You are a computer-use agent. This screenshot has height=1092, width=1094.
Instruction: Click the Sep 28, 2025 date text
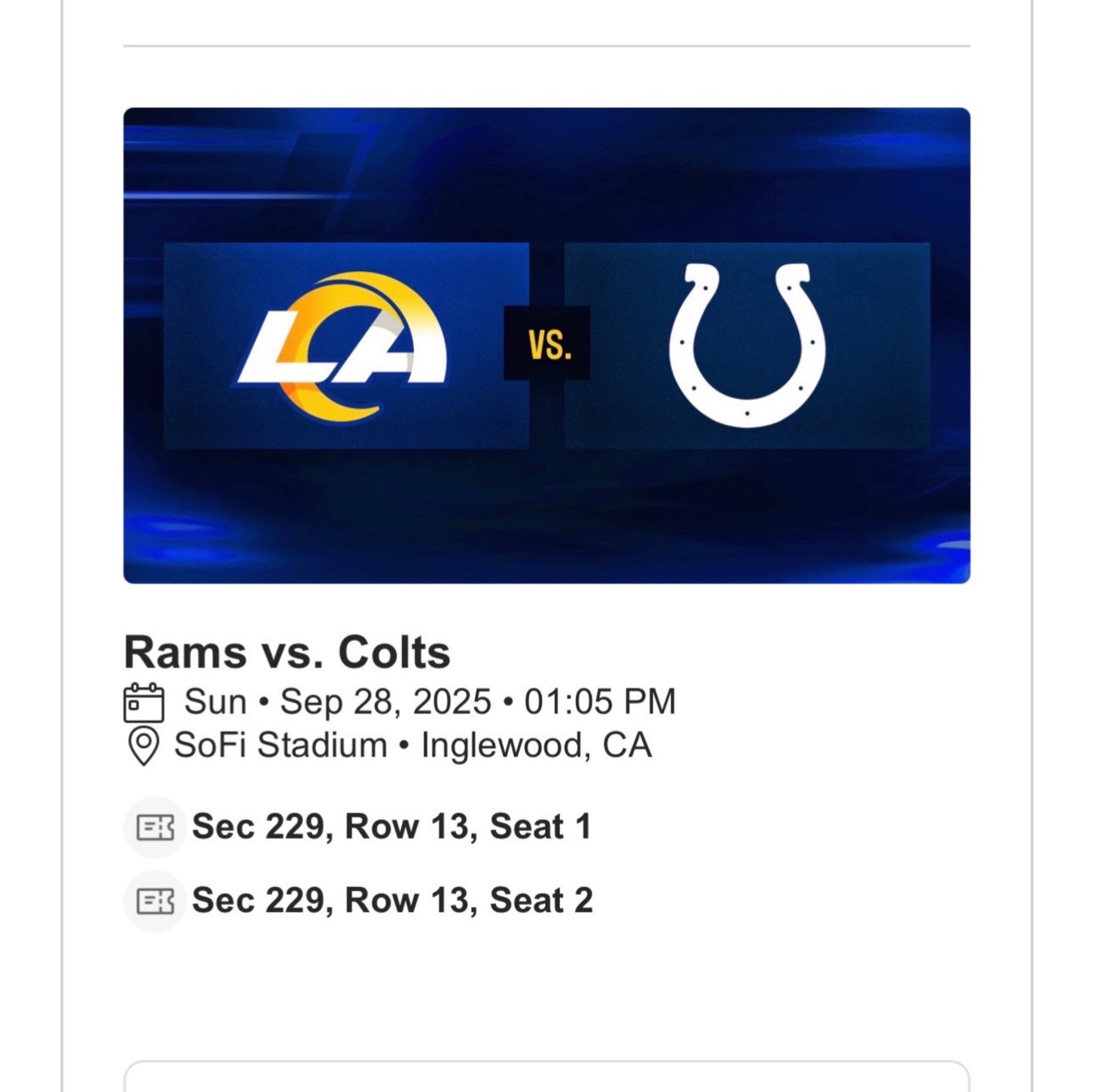click(385, 702)
